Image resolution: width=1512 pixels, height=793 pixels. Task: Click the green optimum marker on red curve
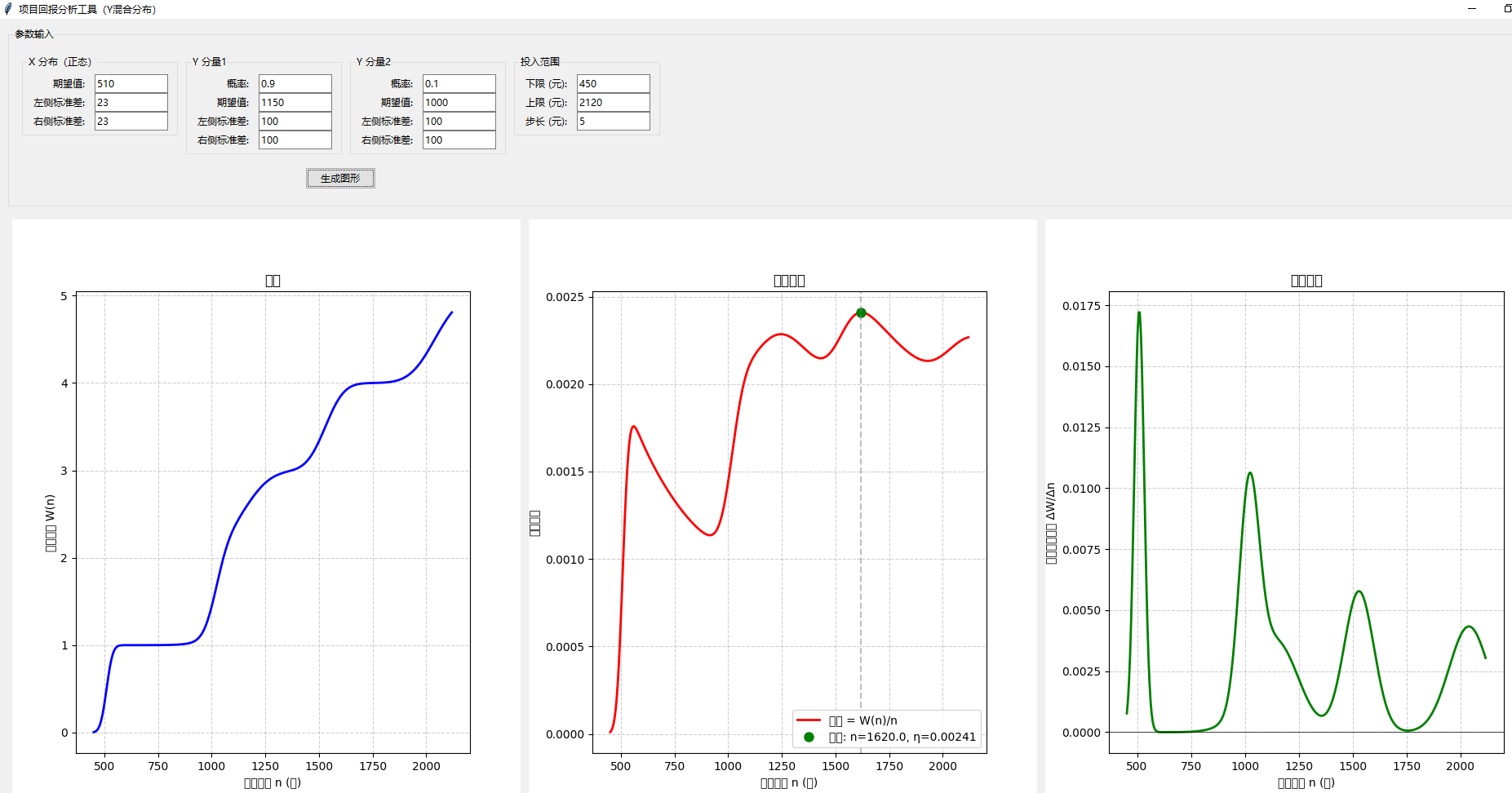pos(861,312)
